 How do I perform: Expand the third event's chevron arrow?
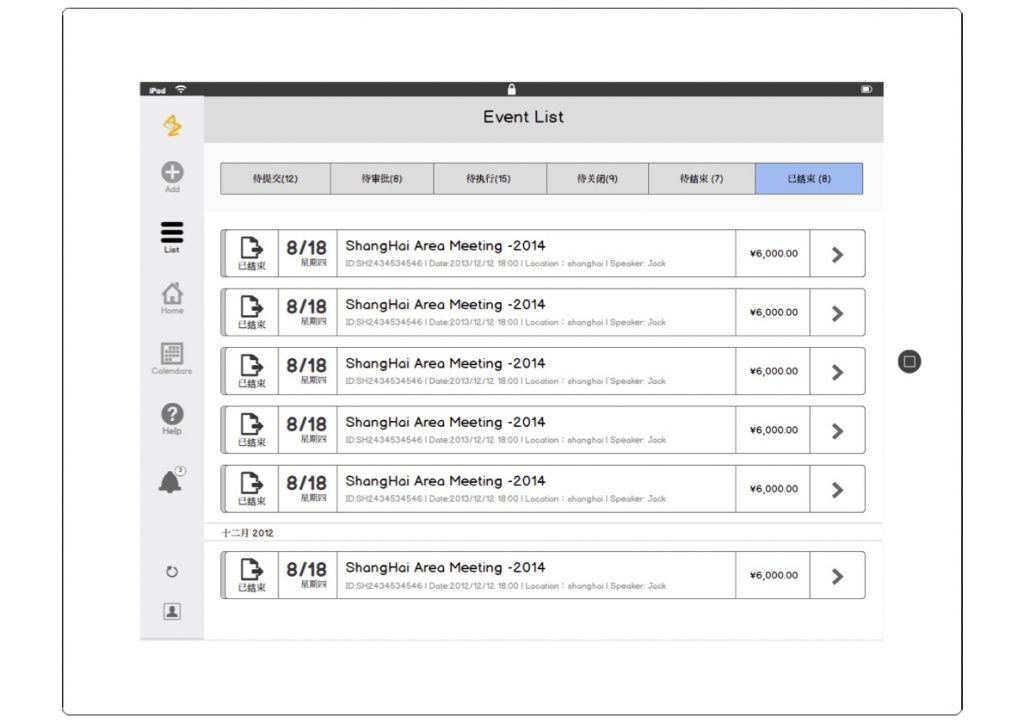(837, 372)
